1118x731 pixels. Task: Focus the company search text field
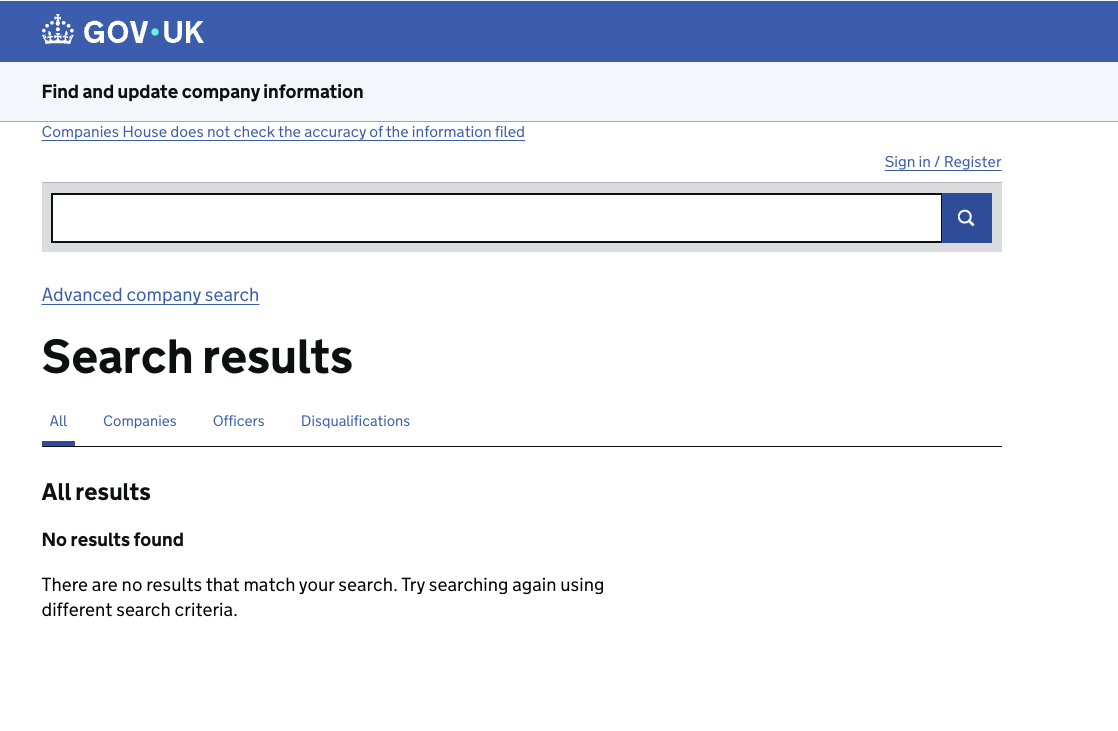(x=496, y=218)
